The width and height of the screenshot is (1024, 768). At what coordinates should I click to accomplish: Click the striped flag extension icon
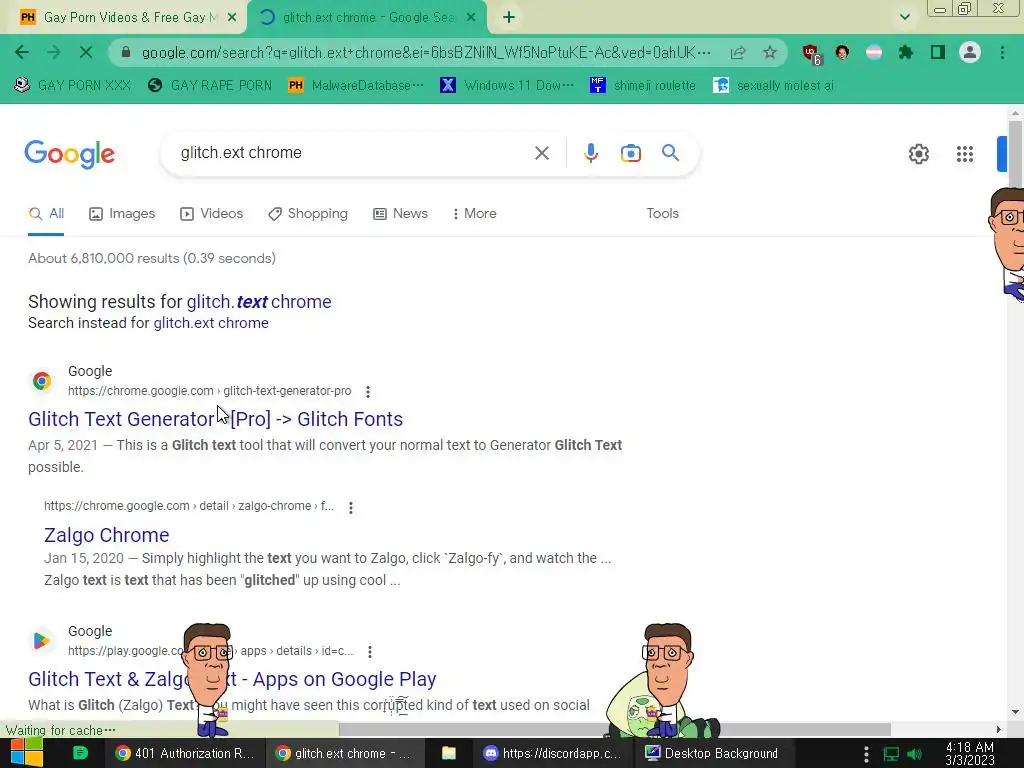click(874, 52)
